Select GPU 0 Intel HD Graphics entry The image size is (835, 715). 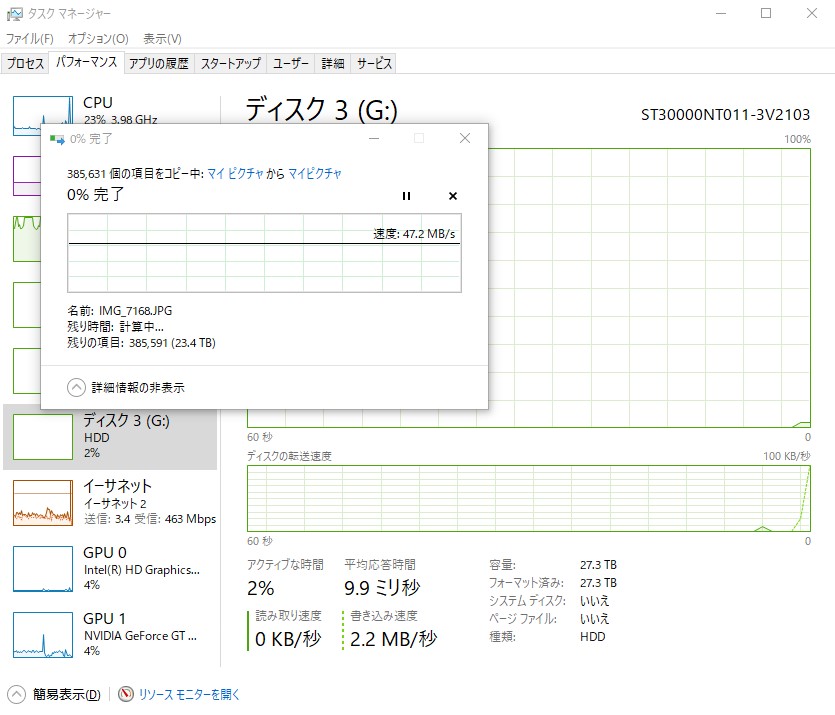coord(112,569)
